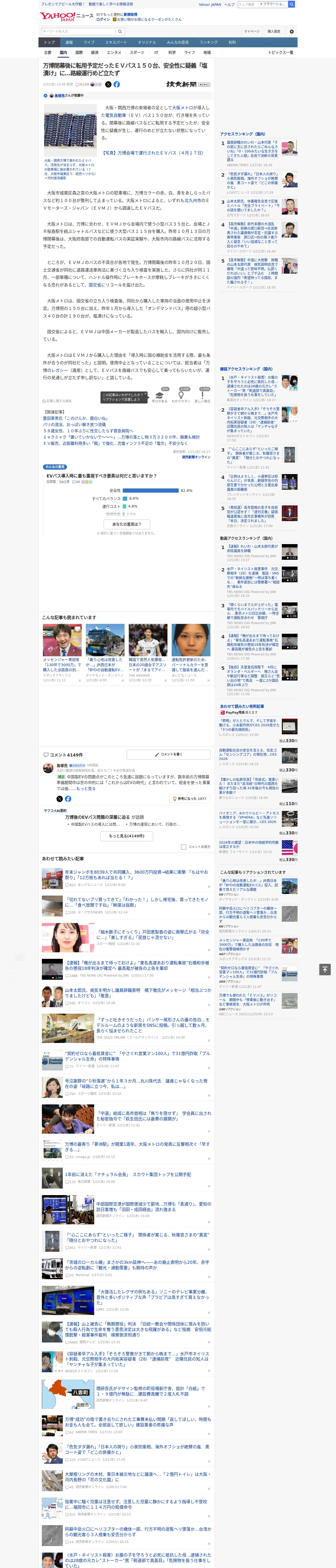Play 水戸・ネイリスト殺害事件 video thumbnail

[x=290, y=575]
